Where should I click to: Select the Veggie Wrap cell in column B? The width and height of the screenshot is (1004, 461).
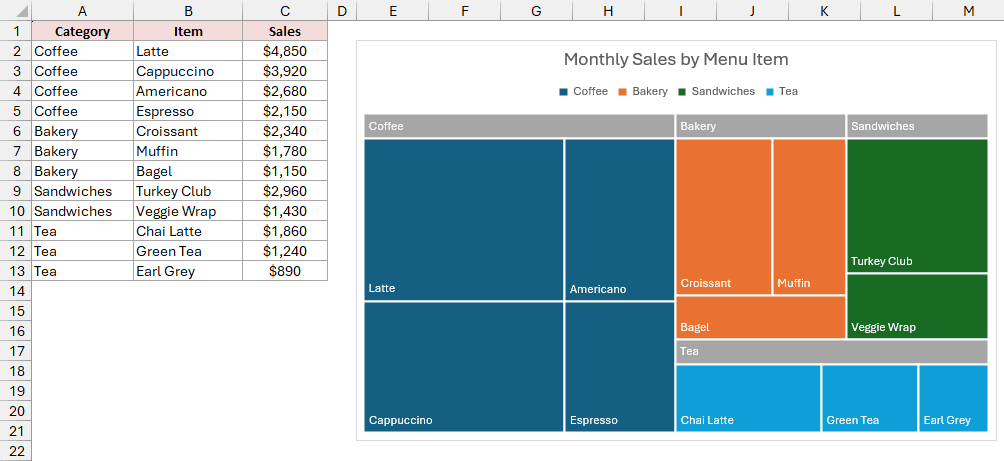(188, 211)
